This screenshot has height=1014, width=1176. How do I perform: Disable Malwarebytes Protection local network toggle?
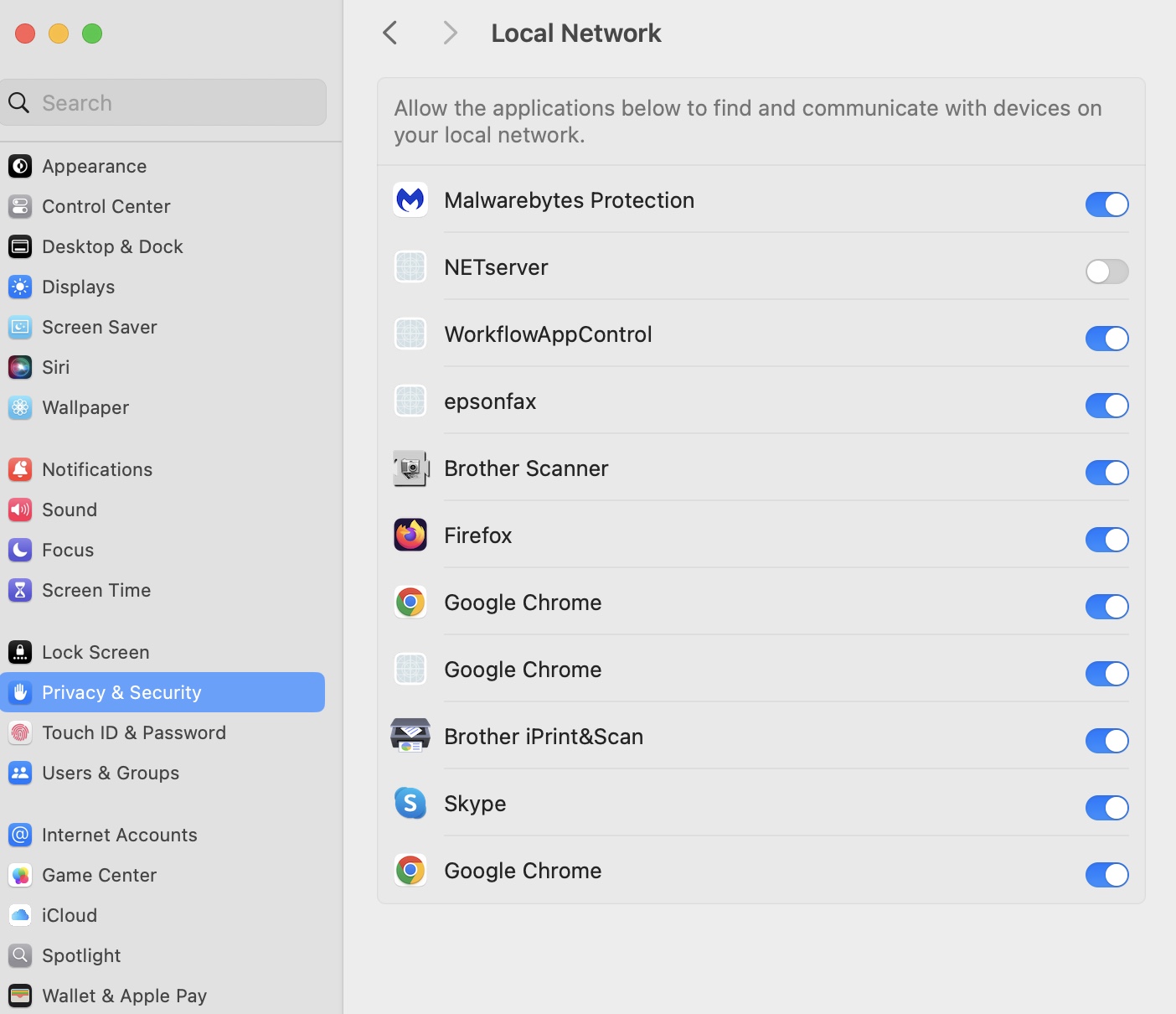(x=1106, y=204)
